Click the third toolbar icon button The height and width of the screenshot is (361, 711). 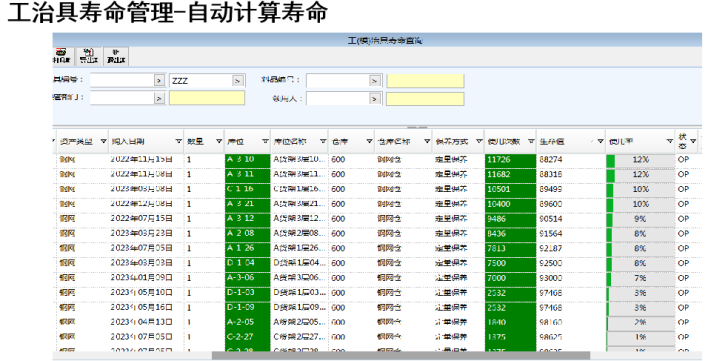click(116, 56)
